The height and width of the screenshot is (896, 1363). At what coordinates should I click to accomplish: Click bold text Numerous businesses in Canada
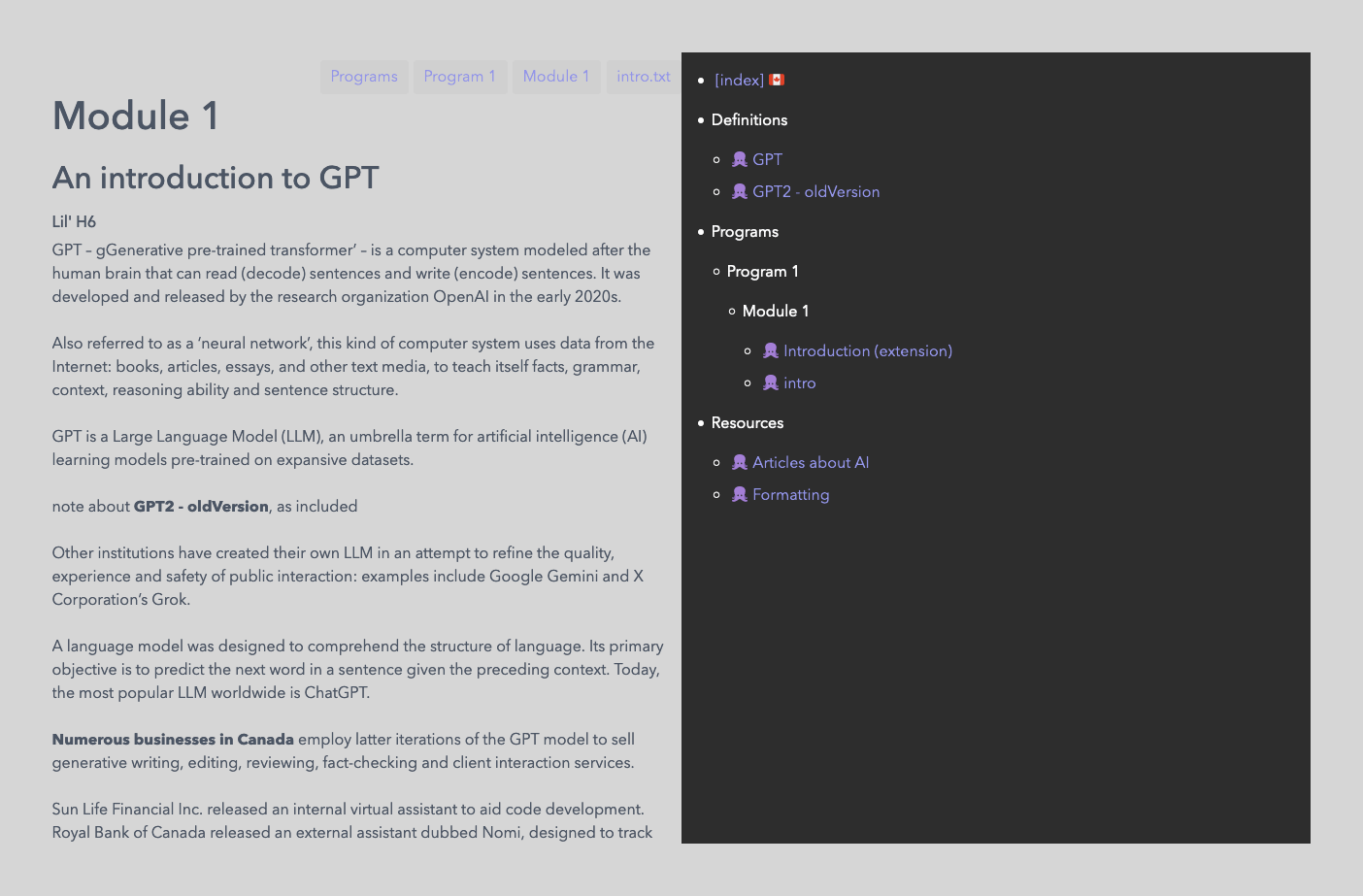tap(173, 740)
